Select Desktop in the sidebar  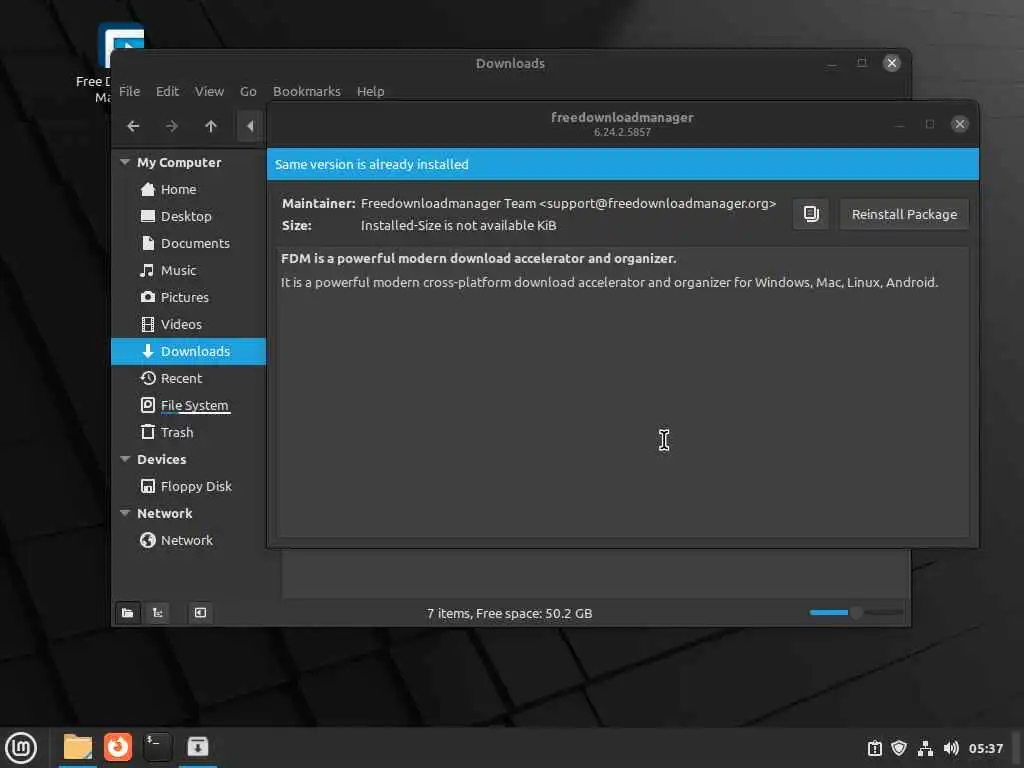(189, 216)
